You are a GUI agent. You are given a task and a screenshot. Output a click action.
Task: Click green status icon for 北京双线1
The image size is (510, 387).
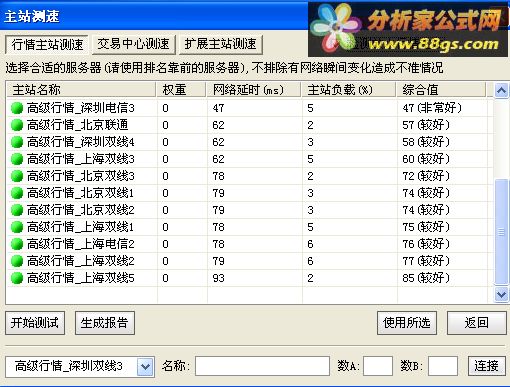click(x=17, y=193)
